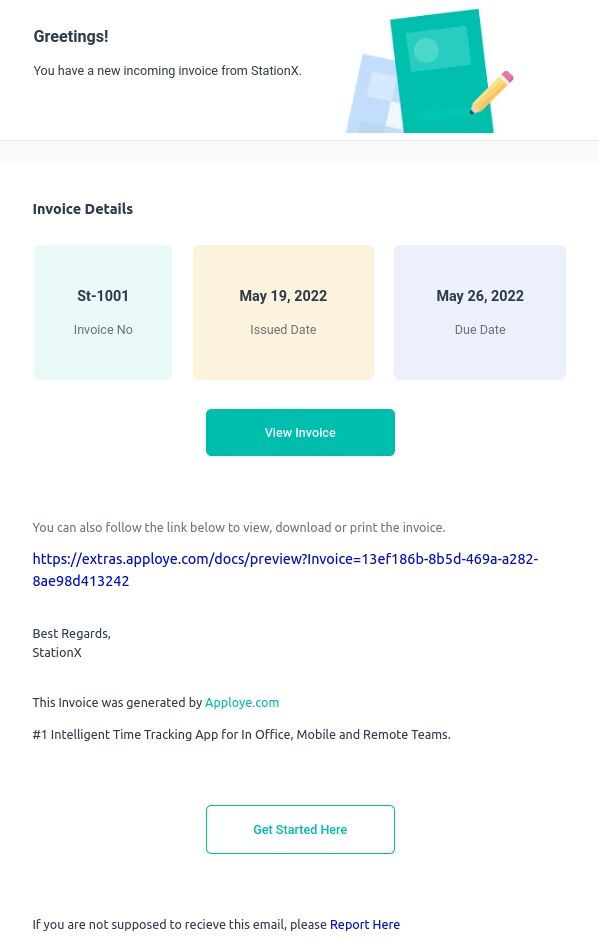Click the green invoice document illustration
This screenshot has width=599, height=946.
pos(442,71)
